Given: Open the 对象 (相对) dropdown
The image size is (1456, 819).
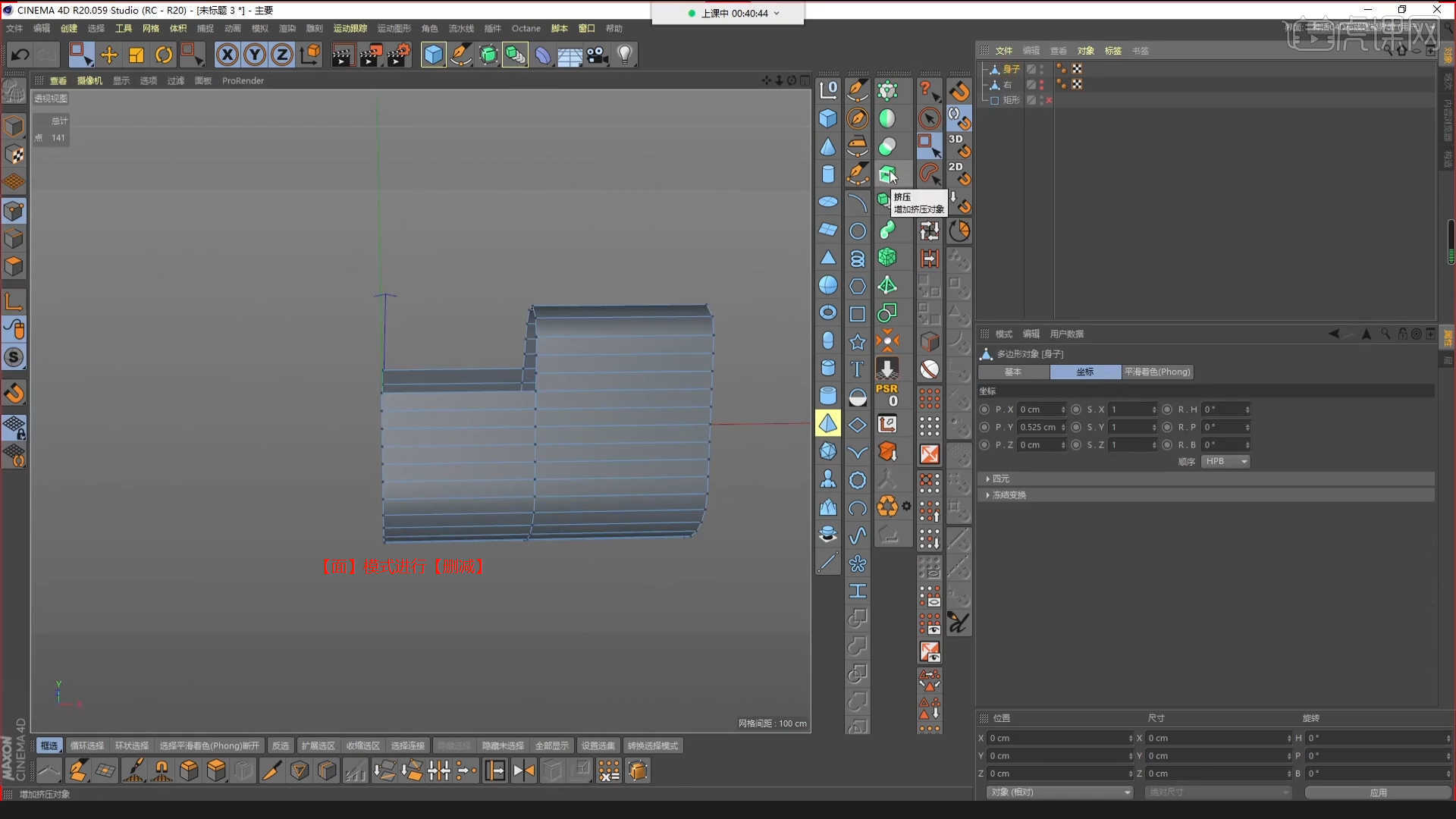Looking at the screenshot, I should (x=1059, y=792).
